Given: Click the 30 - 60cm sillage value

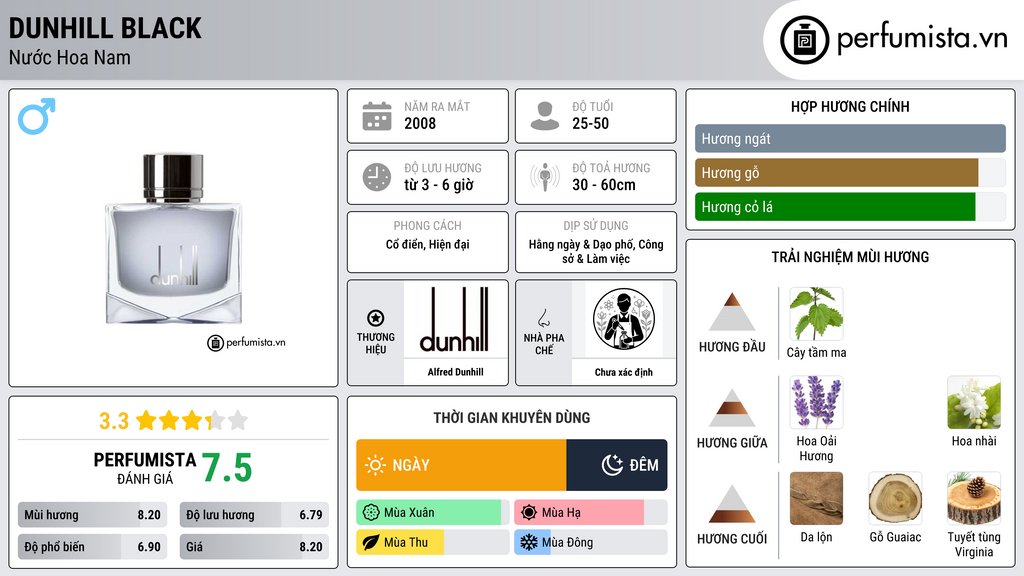Looking at the screenshot, I should click(x=604, y=185).
